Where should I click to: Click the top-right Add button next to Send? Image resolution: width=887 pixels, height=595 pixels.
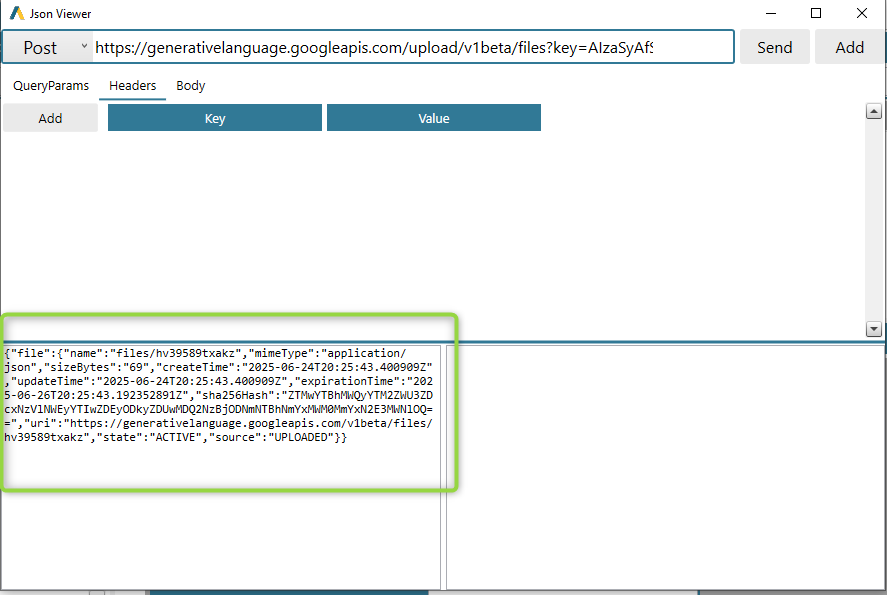(x=849, y=48)
